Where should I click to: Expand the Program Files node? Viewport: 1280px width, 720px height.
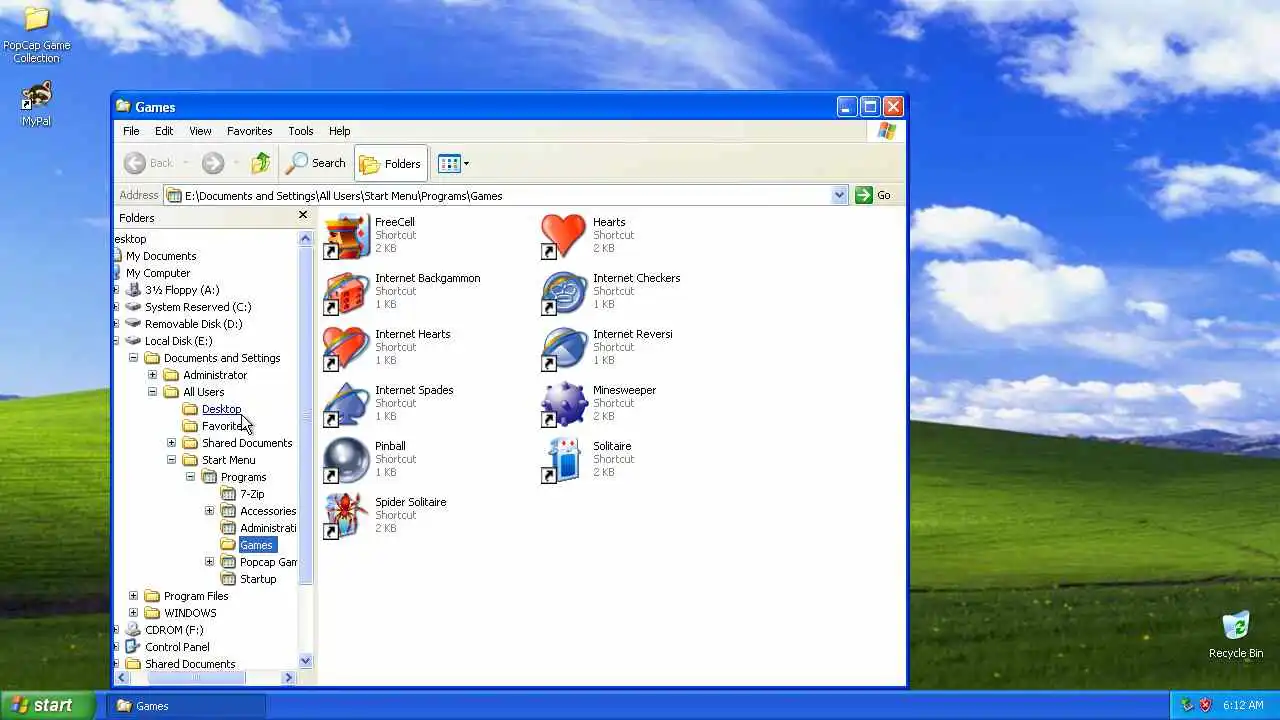pyautogui.click(x=133, y=596)
